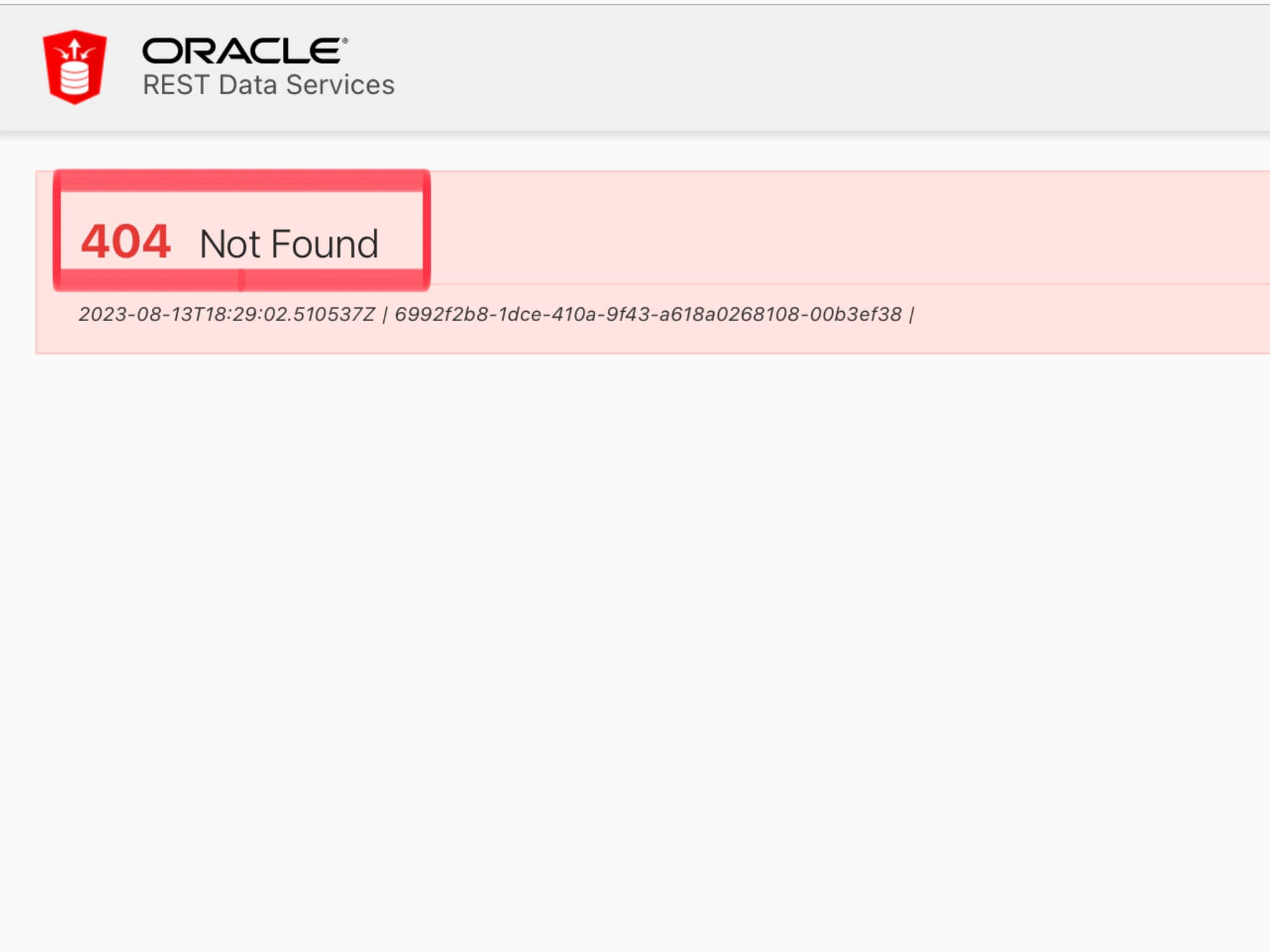The width and height of the screenshot is (1270, 952).
Task: Click the white arrows atop the shield emblem
Action: tap(75, 50)
